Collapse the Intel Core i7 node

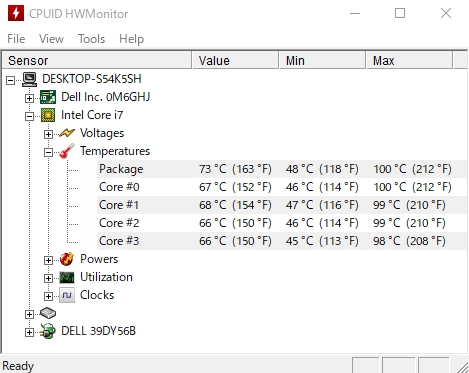coord(29,116)
